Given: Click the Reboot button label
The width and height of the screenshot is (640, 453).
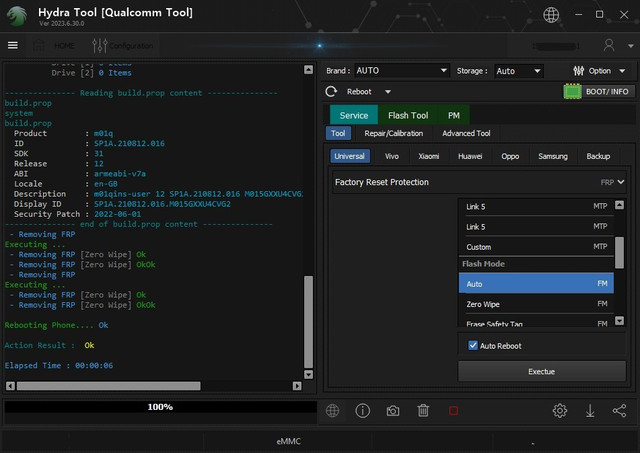Looking at the screenshot, I should coord(359,91).
